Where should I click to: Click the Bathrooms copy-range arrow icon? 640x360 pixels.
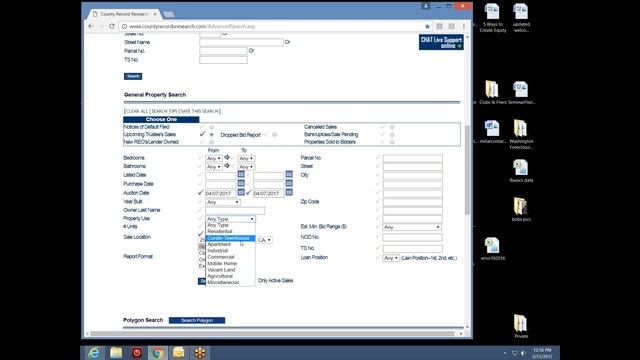click(227, 166)
